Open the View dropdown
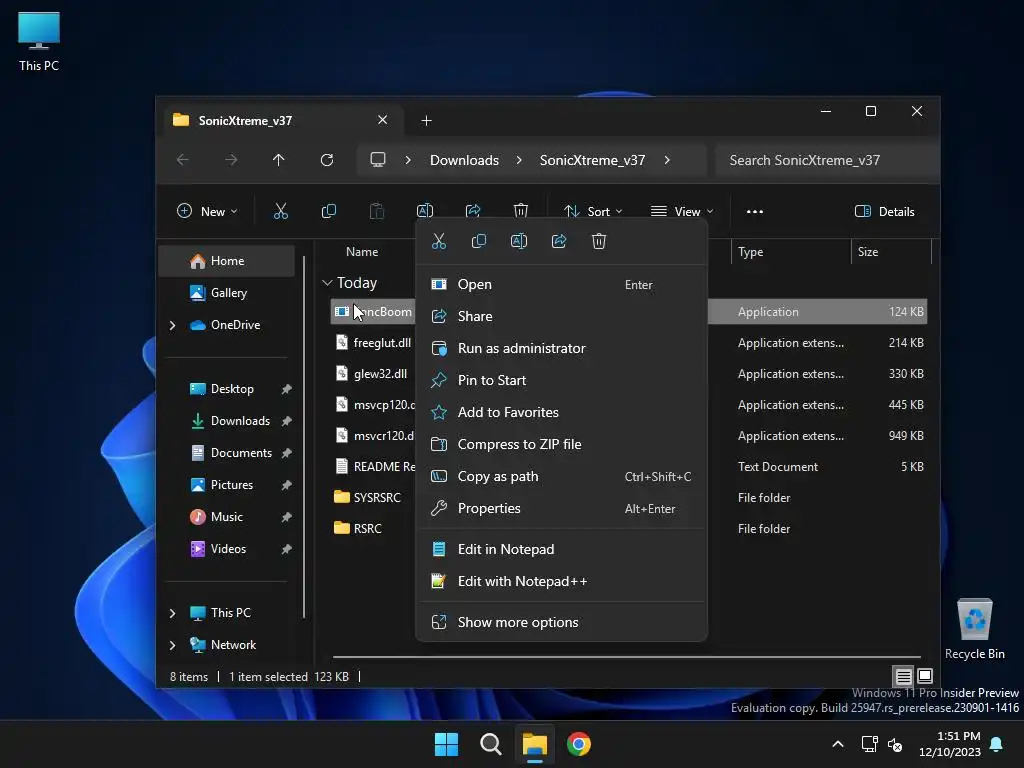1024x768 pixels. [x=682, y=212]
